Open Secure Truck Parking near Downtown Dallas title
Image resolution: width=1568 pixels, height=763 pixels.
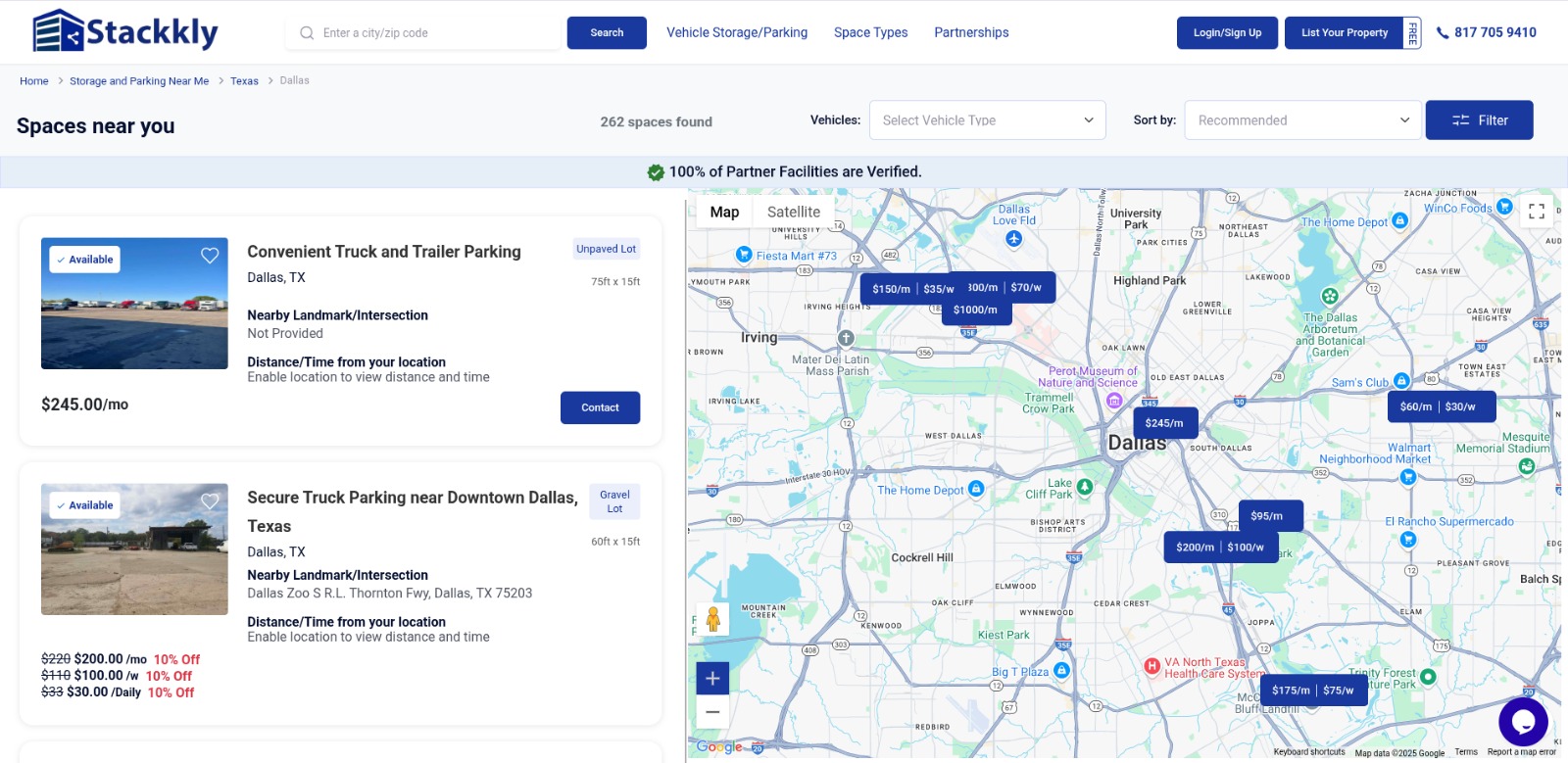pos(413,511)
